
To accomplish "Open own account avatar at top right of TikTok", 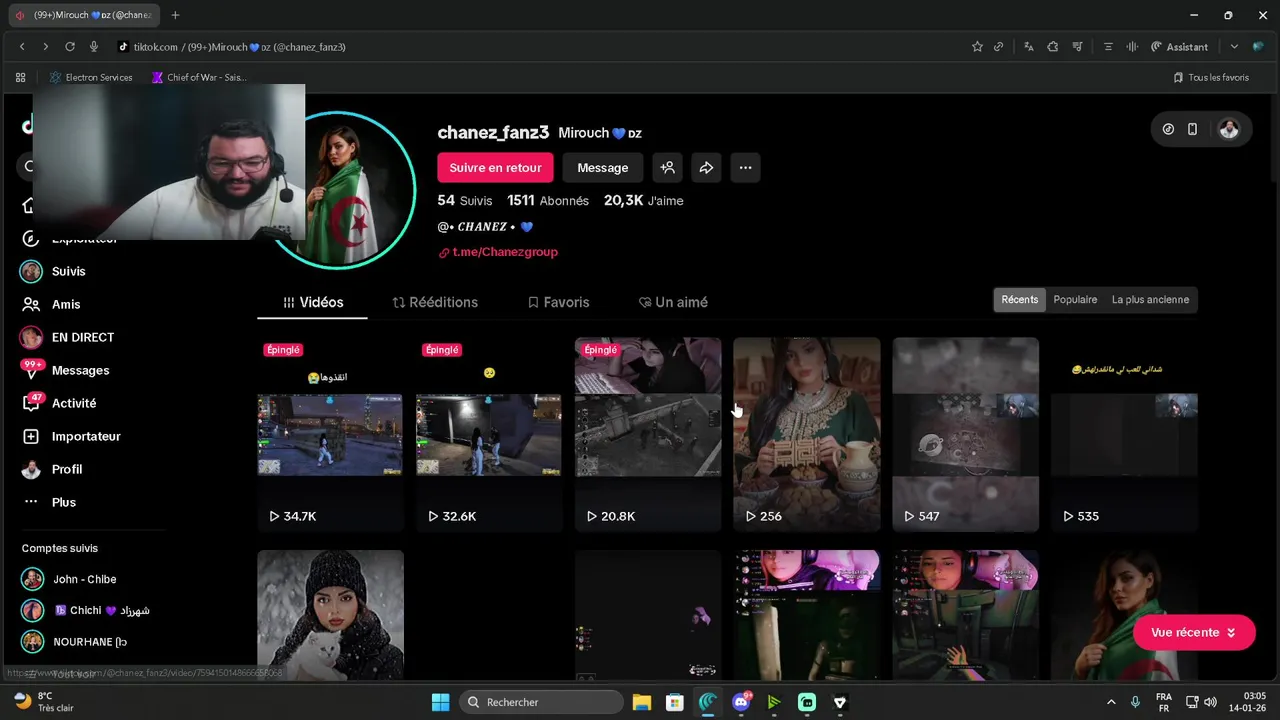I will pyautogui.click(x=1229, y=129).
